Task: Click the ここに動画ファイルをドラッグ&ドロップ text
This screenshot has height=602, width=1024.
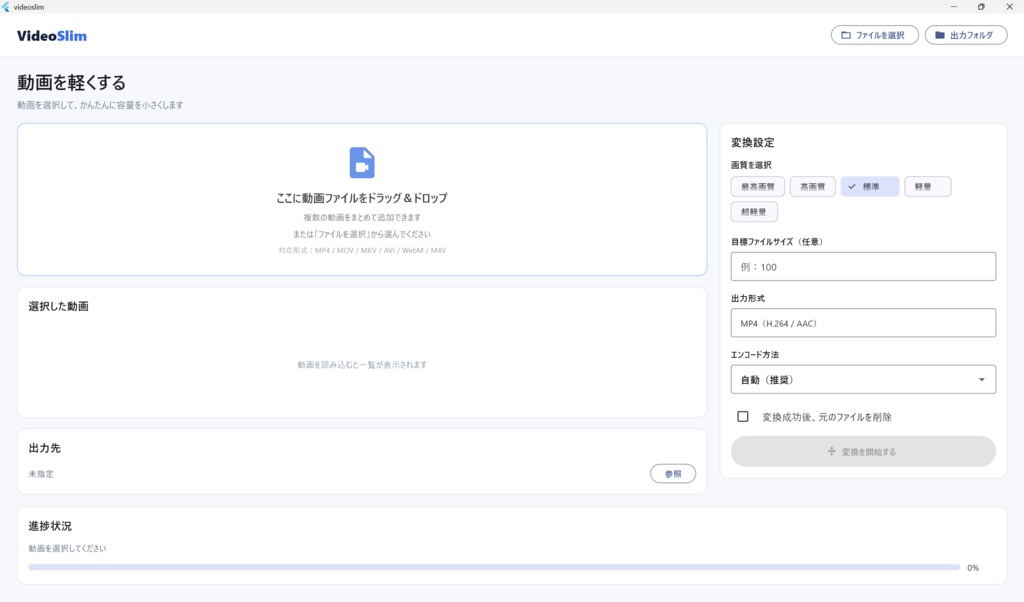Action: [x=362, y=198]
